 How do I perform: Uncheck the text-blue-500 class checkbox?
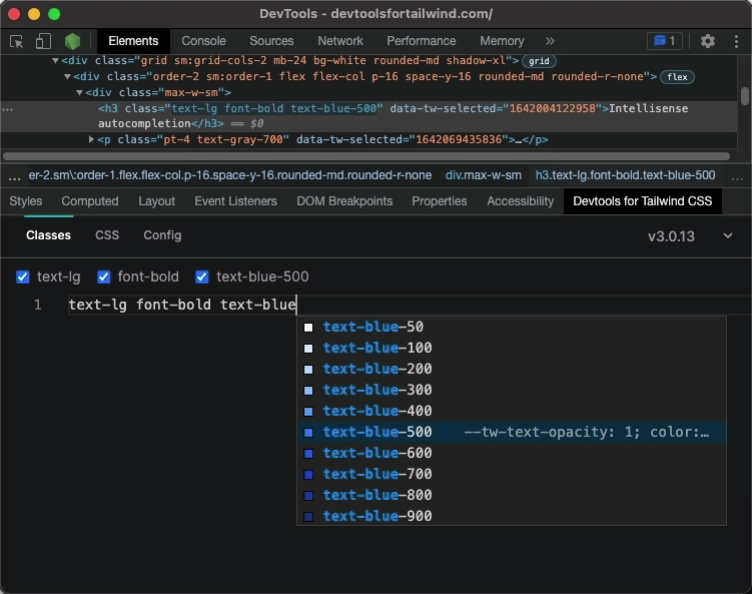[202, 277]
